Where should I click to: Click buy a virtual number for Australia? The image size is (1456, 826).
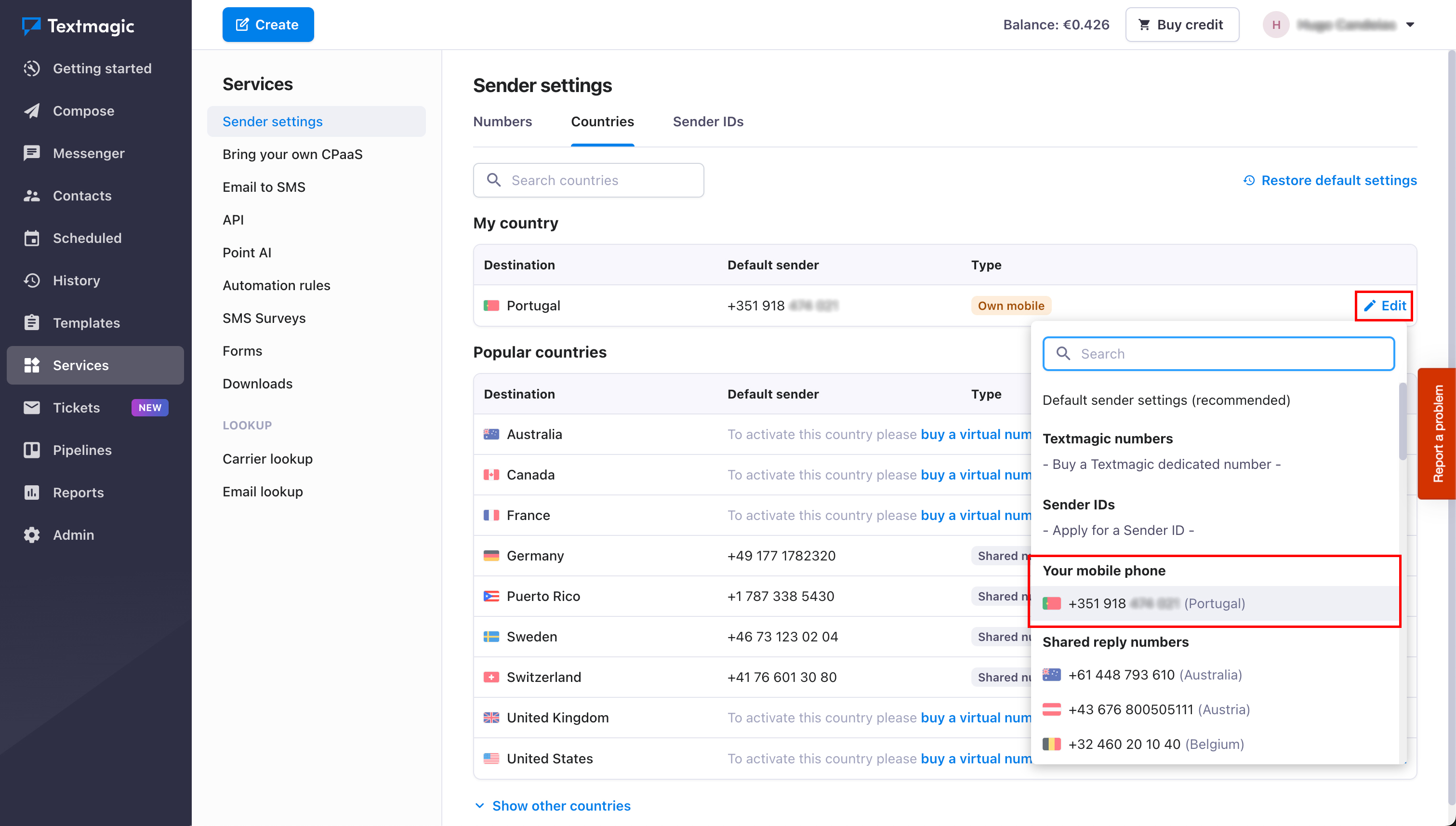tap(976, 435)
